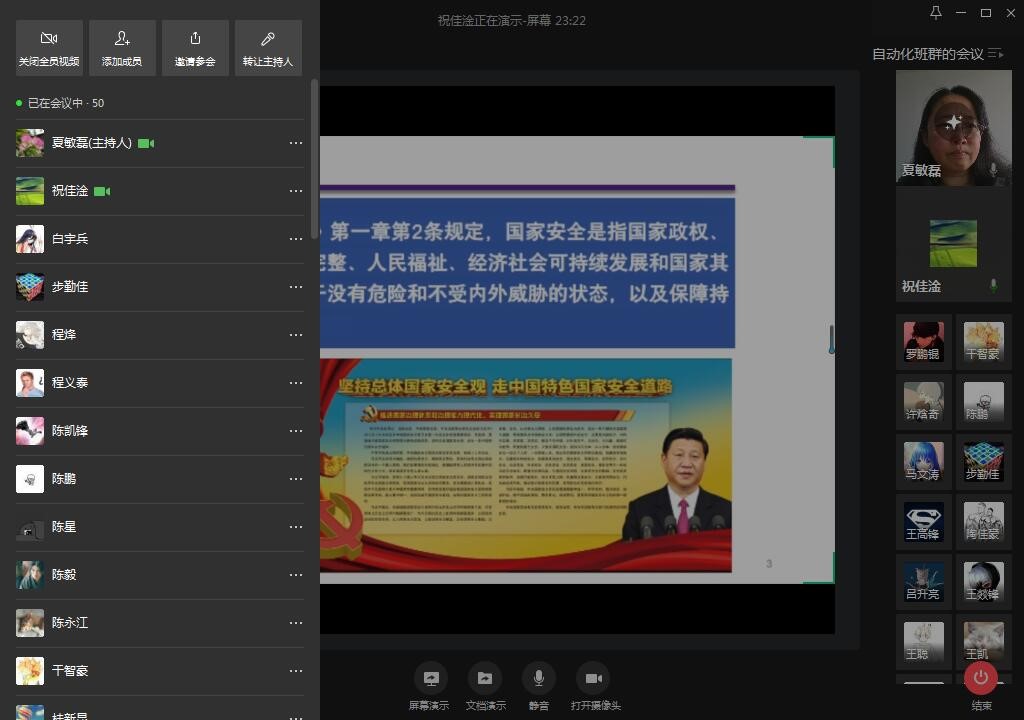
Task: Open 添加成员 to add members
Action: pyautogui.click(x=122, y=48)
